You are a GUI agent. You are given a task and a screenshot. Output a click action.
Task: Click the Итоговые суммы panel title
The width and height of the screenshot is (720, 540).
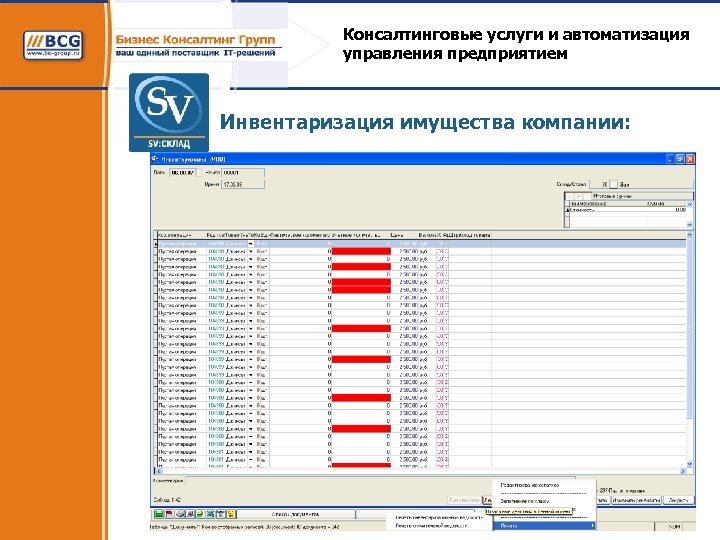[612, 196]
